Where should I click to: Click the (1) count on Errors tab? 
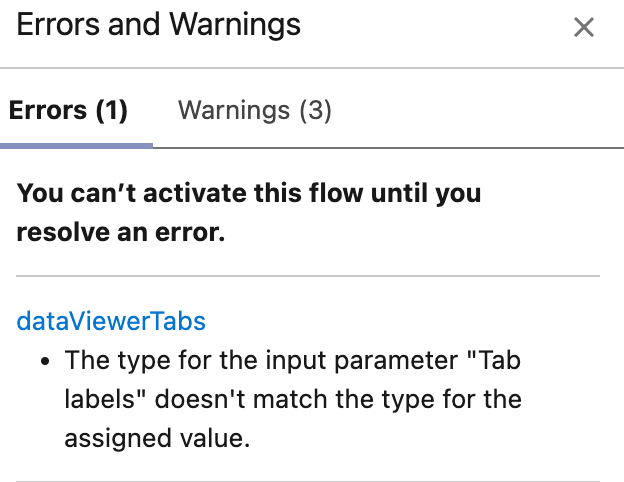point(111,110)
